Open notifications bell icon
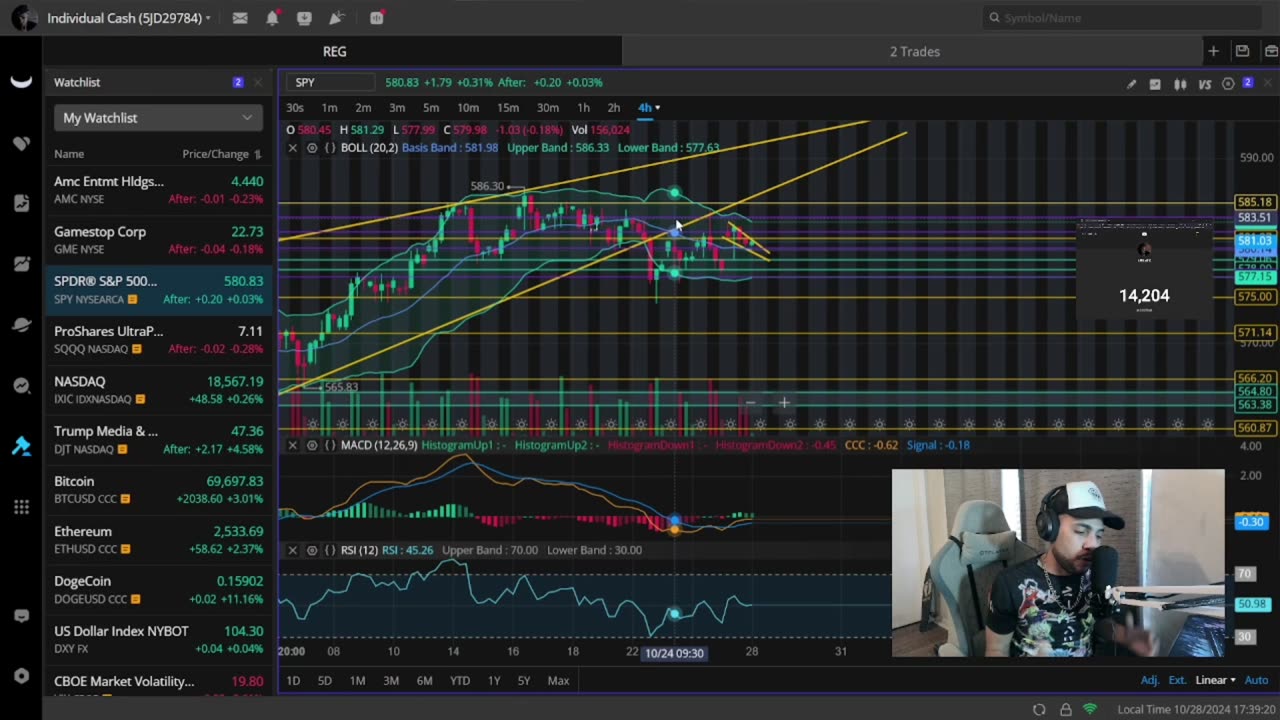Viewport: 1280px width, 720px height. [272, 18]
